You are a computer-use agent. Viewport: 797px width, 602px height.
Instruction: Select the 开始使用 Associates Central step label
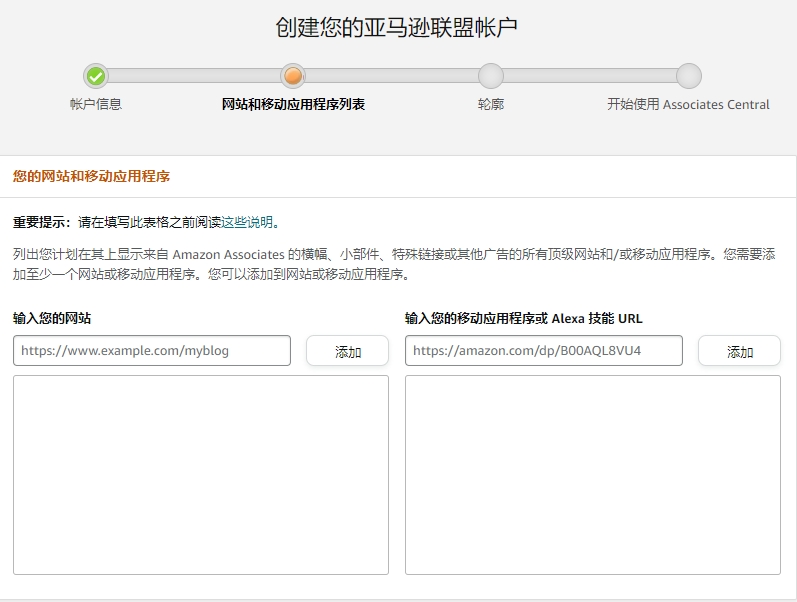[x=688, y=104]
